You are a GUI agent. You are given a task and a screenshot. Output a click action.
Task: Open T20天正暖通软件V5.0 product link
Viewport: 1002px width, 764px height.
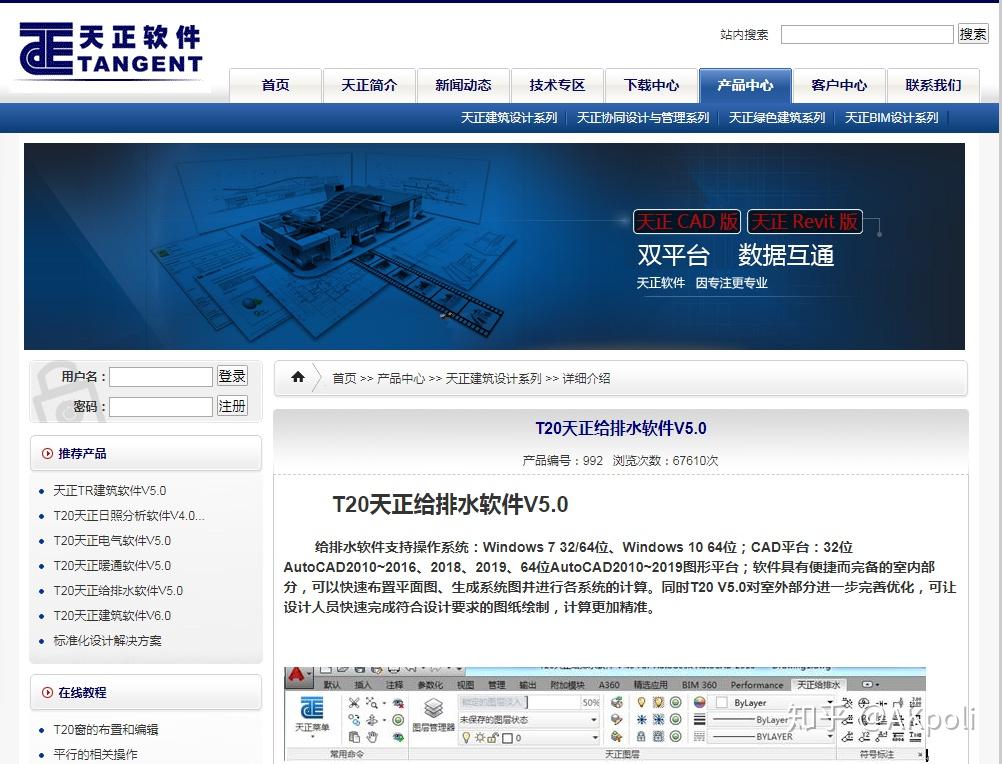pyautogui.click(x=112, y=565)
